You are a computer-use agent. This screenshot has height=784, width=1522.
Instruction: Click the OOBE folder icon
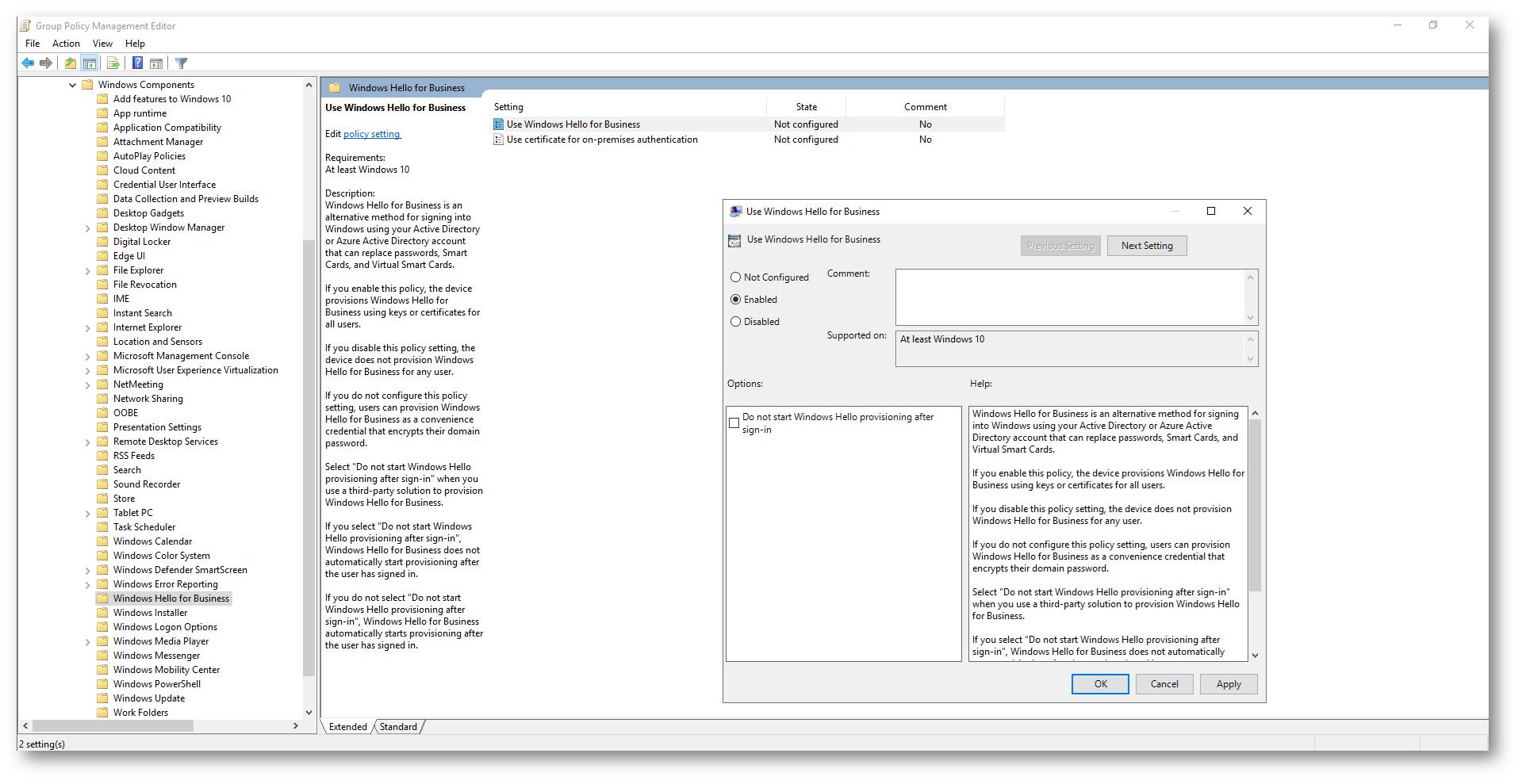pyautogui.click(x=102, y=413)
